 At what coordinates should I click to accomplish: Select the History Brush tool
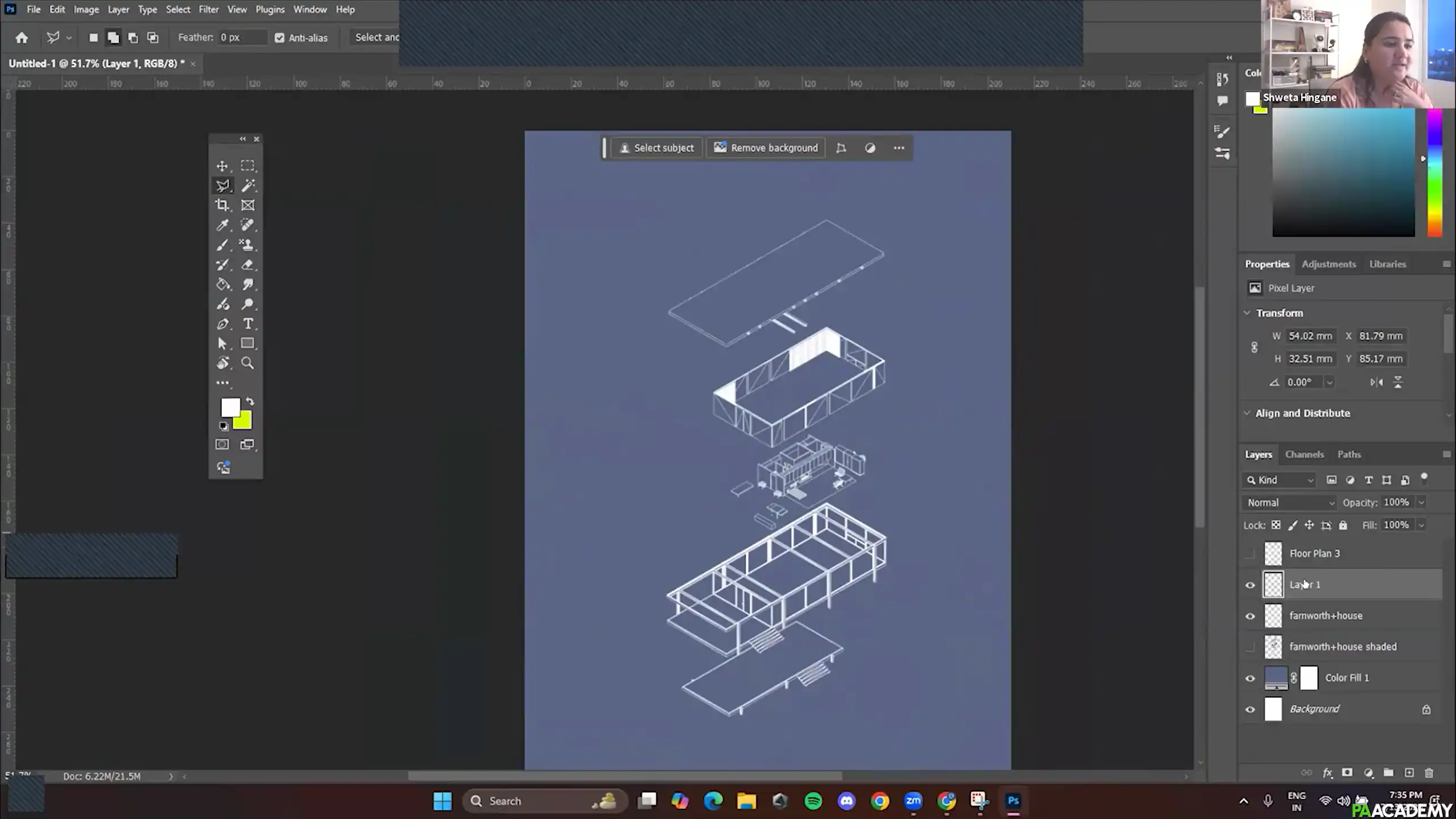click(222, 265)
